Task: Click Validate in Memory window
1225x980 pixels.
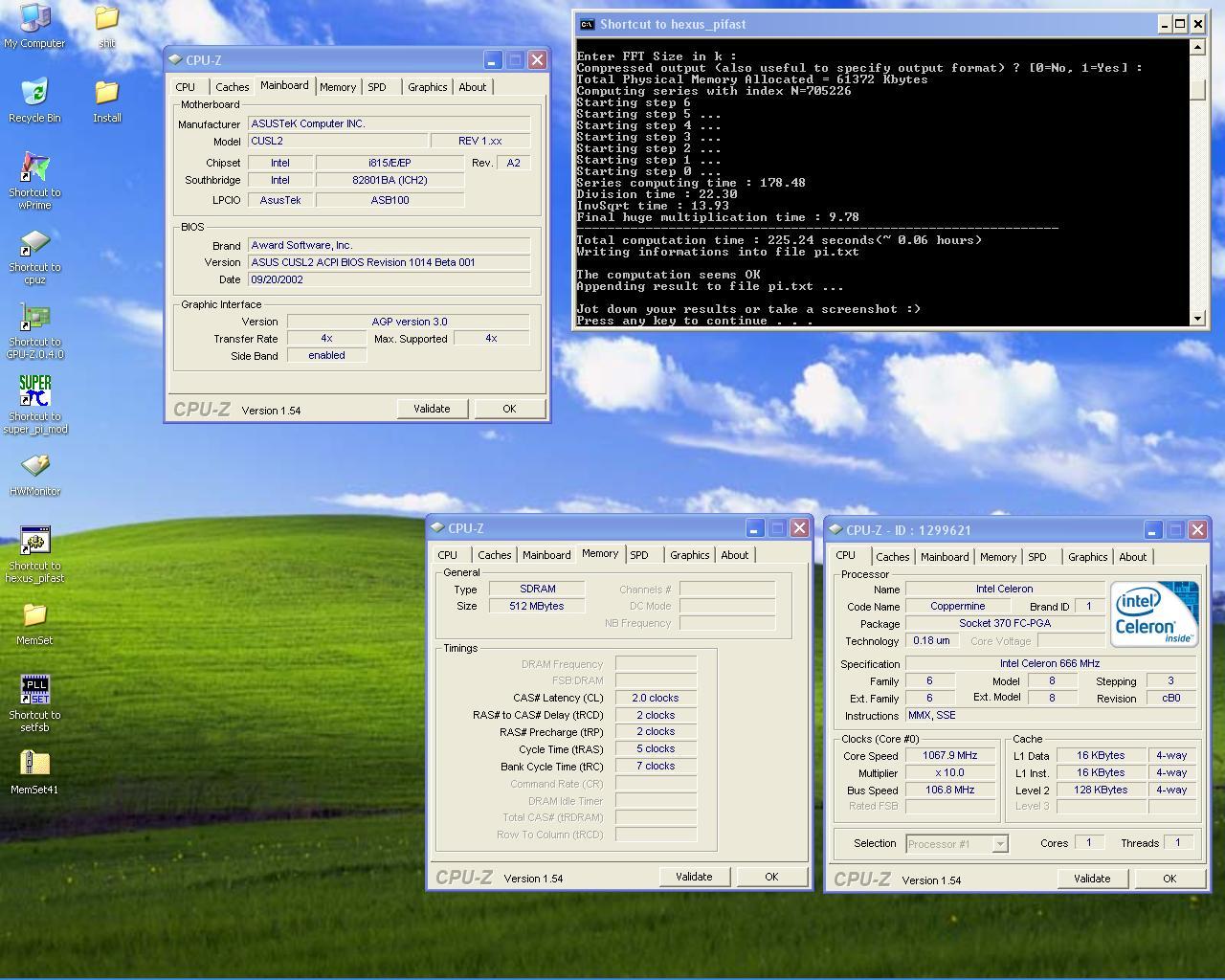Action: [x=694, y=877]
